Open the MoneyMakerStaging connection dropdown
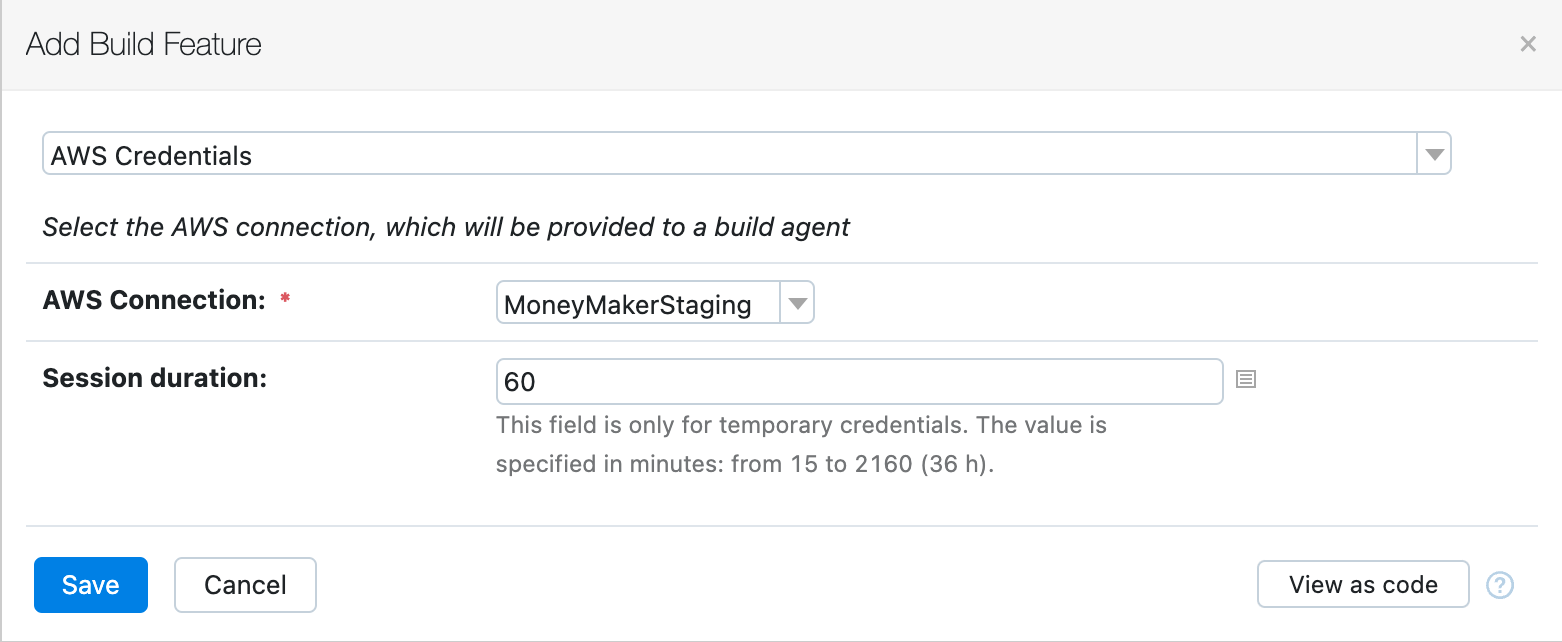Viewport: 1562px width, 642px height. [655, 303]
